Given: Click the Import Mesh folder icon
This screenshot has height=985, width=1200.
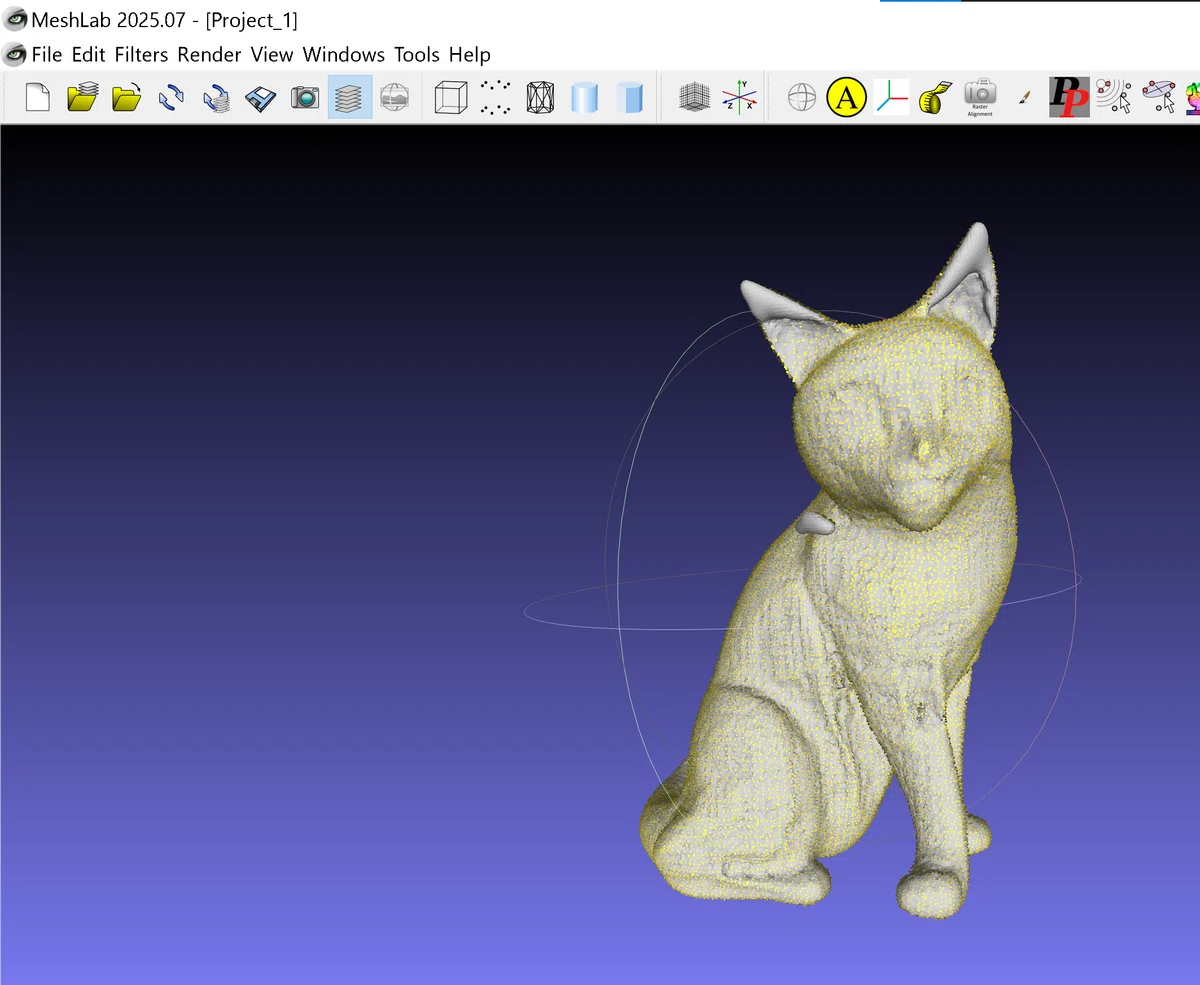Looking at the screenshot, I should pyautogui.click(x=126, y=97).
